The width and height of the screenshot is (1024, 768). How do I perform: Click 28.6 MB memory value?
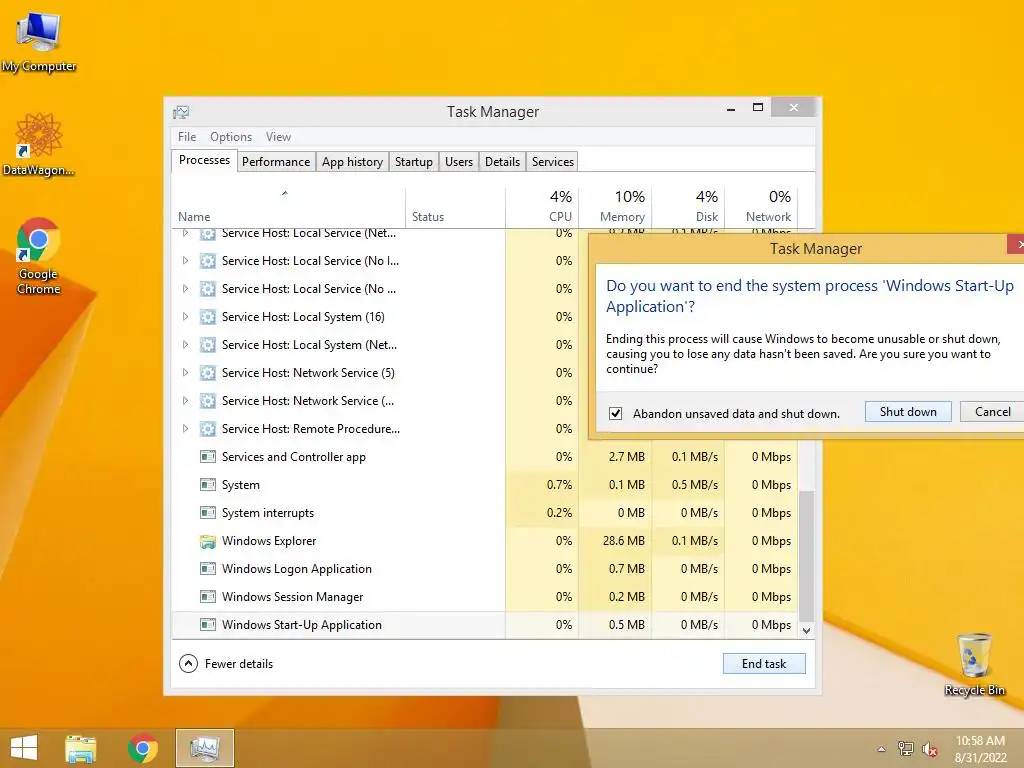[624, 541]
